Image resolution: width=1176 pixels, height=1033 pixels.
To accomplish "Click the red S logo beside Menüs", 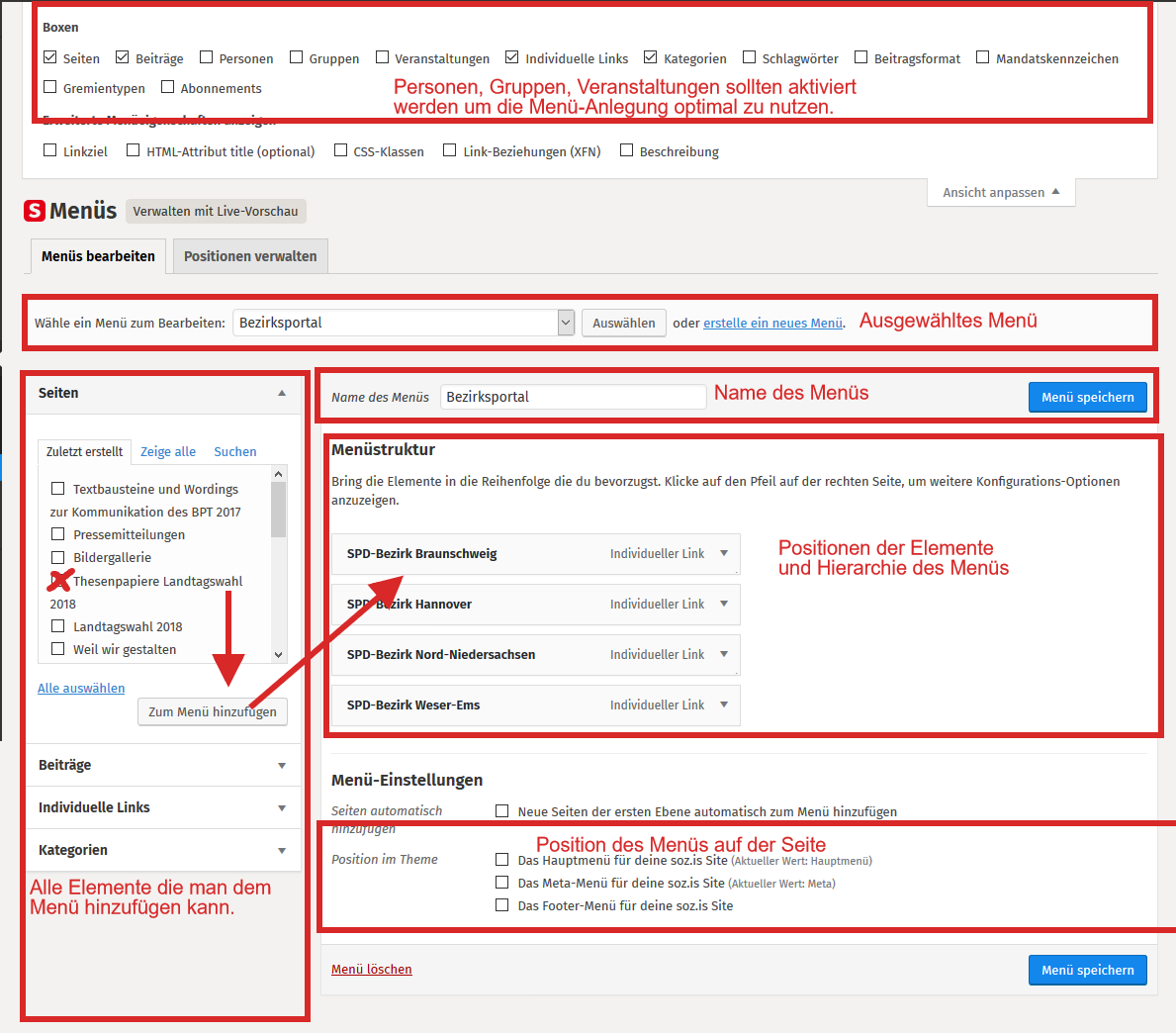I will [35, 211].
